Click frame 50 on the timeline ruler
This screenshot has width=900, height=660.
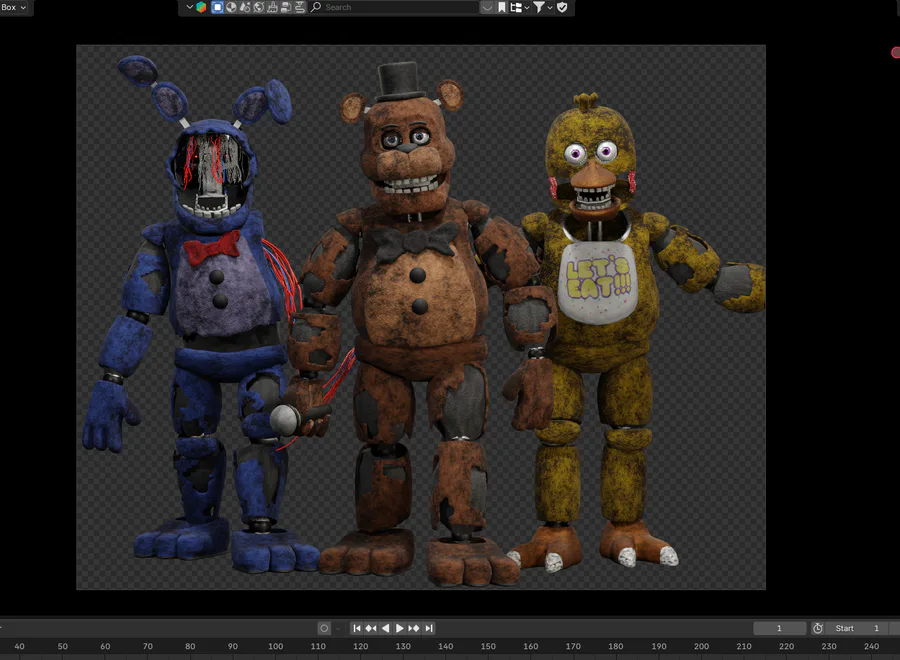[63, 646]
